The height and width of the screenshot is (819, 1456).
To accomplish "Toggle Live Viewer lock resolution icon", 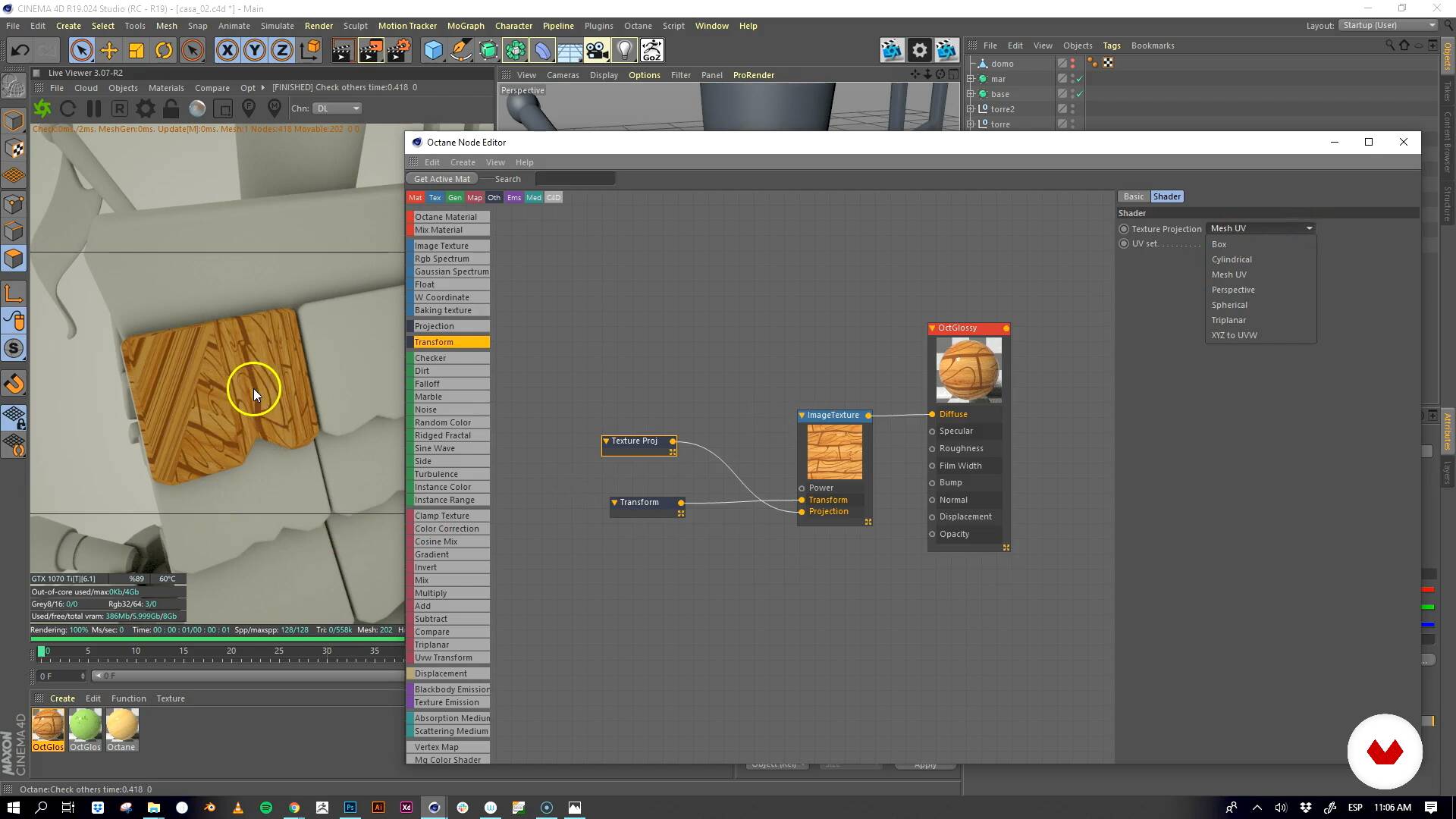I will [171, 108].
